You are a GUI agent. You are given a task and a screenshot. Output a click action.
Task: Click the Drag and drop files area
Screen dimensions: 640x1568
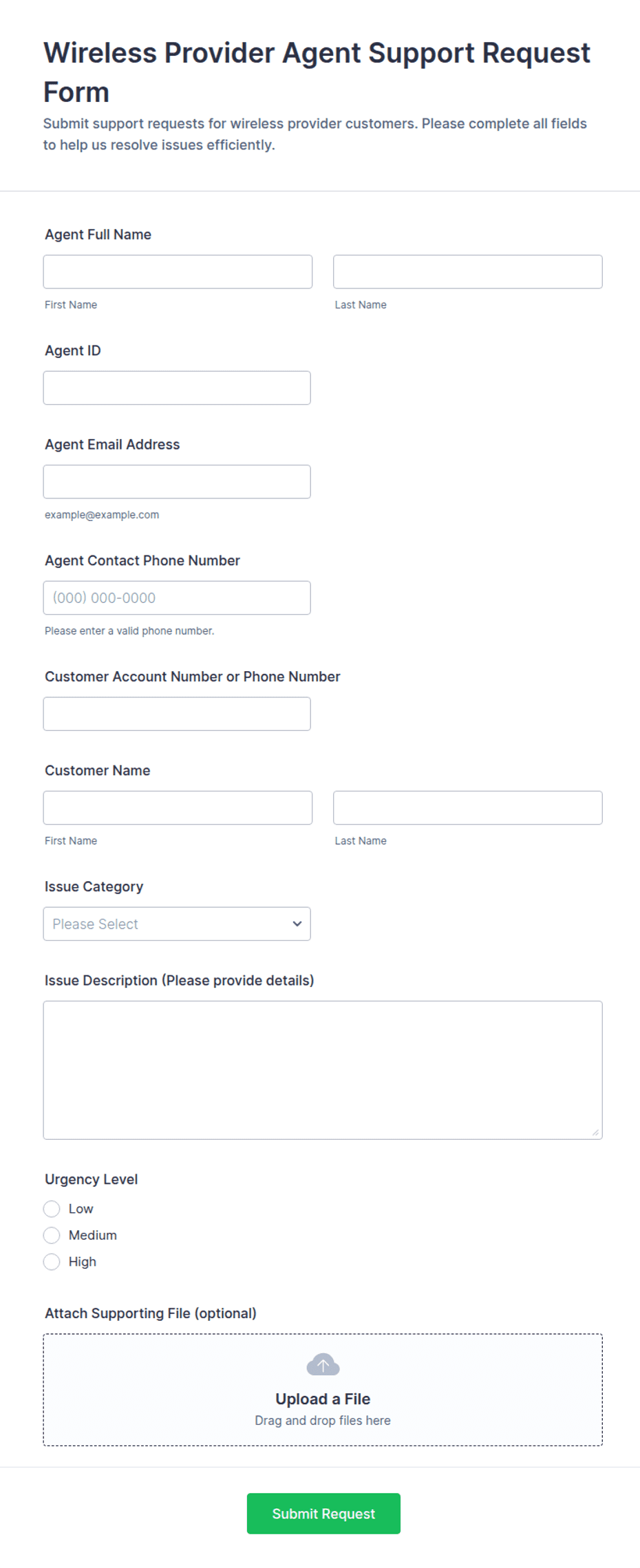click(x=323, y=1390)
